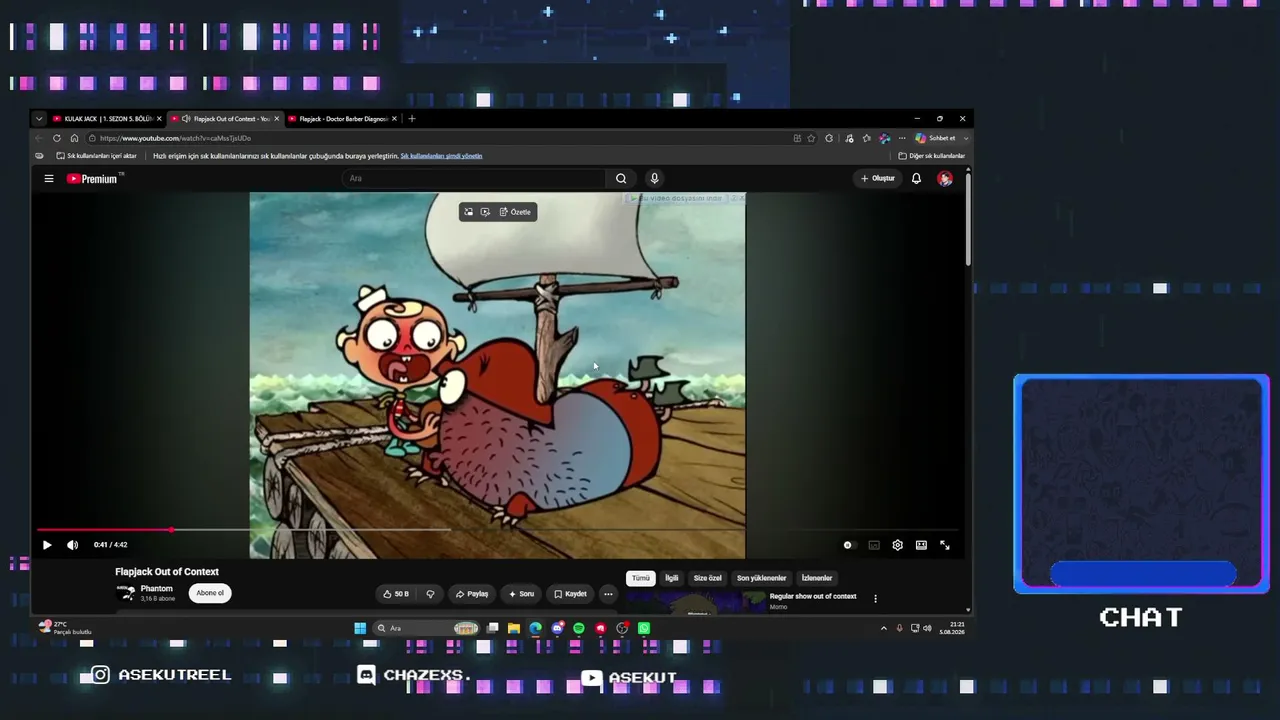Open File Explorer from the taskbar
Screen dimensions: 1280x720
pyautogui.click(x=514, y=628)
